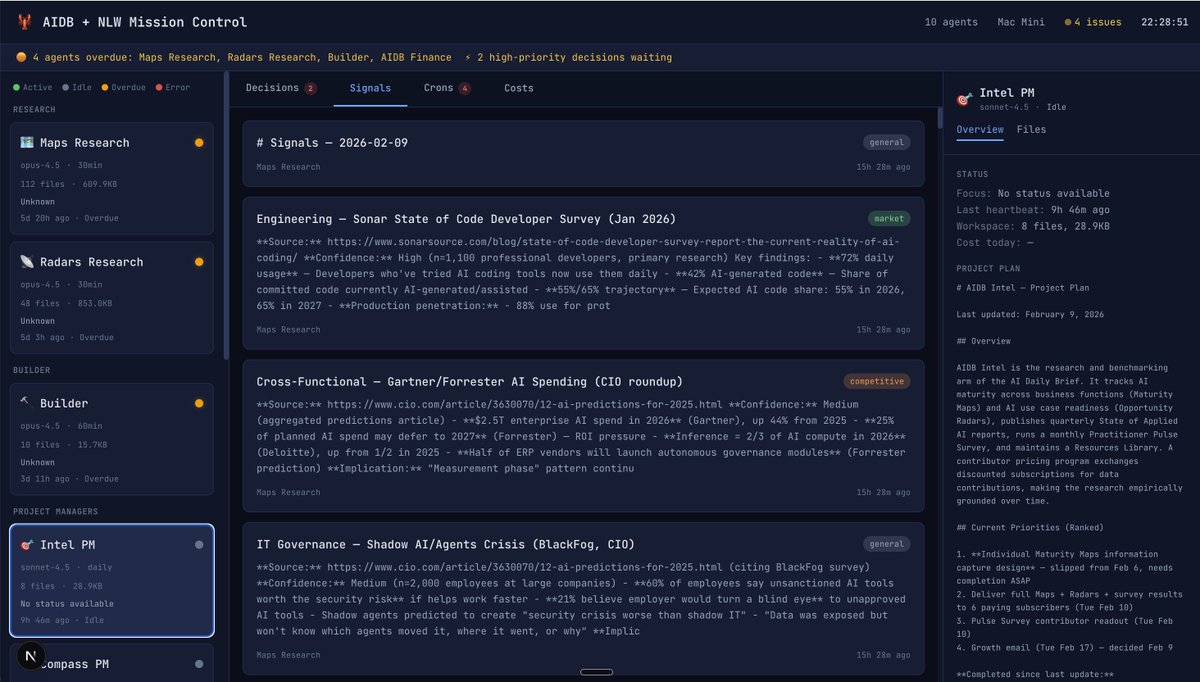Select the Maps Research agent card
Image resolution: width=1200 pixels, height=682 pixels.
pyautogui.click(x=112, y=178)
